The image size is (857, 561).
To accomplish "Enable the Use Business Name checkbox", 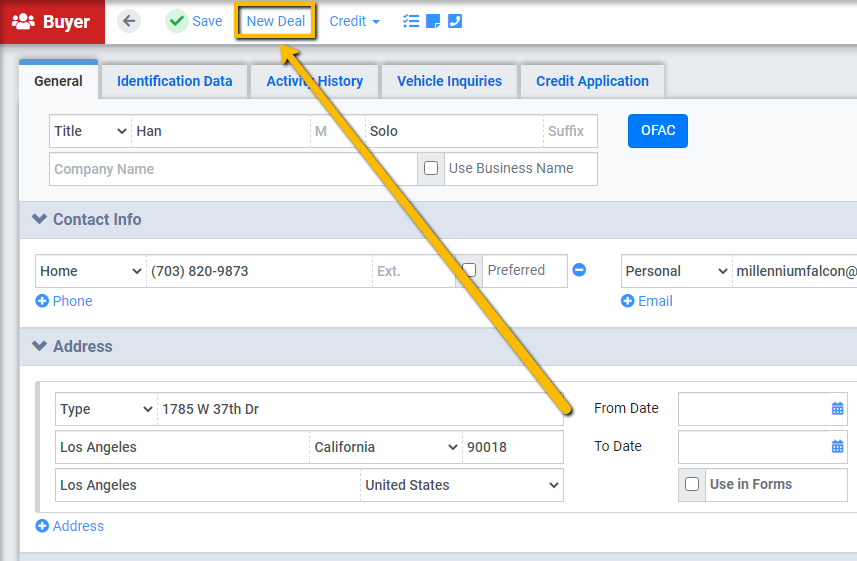I will (431, 168).
